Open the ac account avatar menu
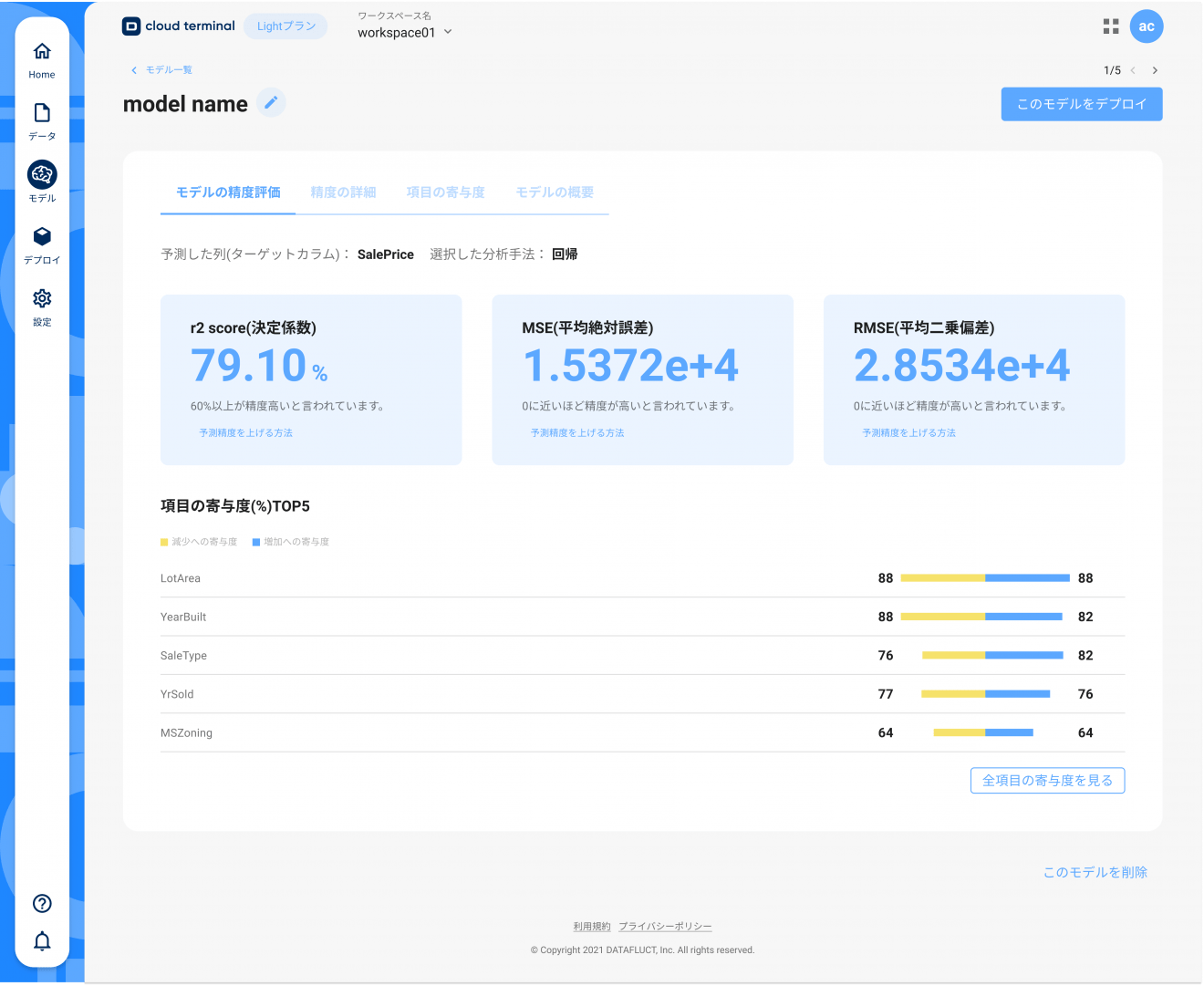 [1147, 26]
